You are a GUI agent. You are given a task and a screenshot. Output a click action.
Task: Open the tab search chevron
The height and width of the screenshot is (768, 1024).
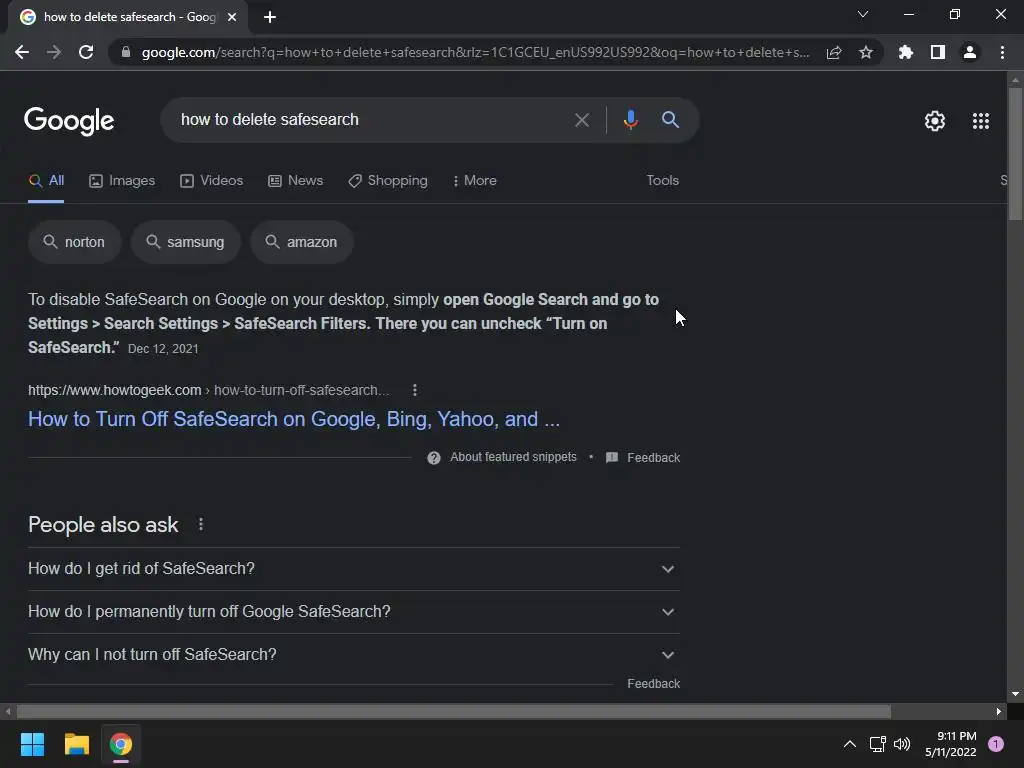pos(863,14)
